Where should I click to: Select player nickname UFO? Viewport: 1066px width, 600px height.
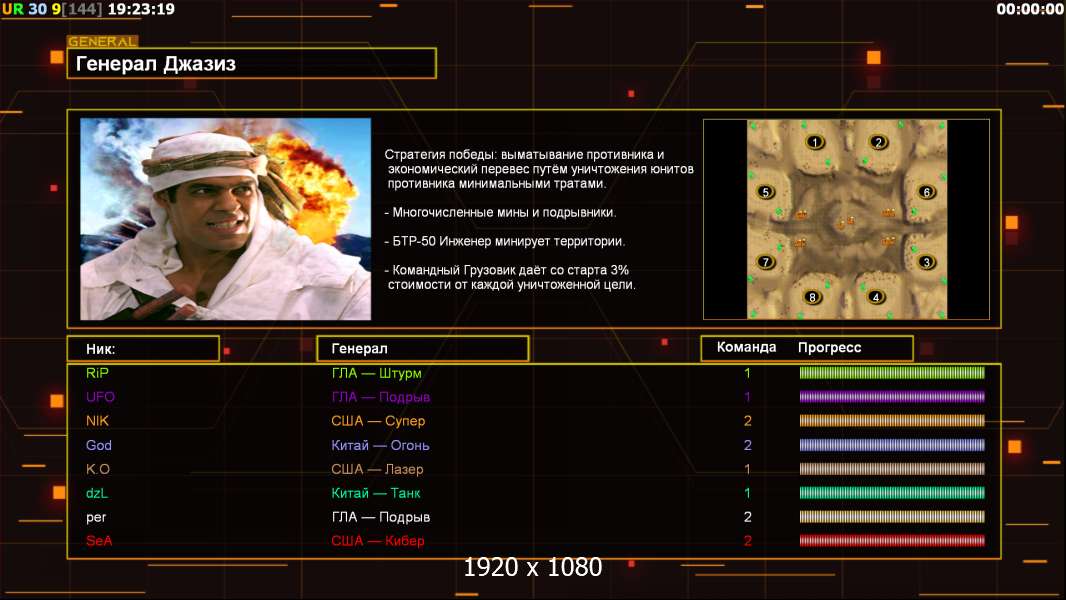click(100, 397)
